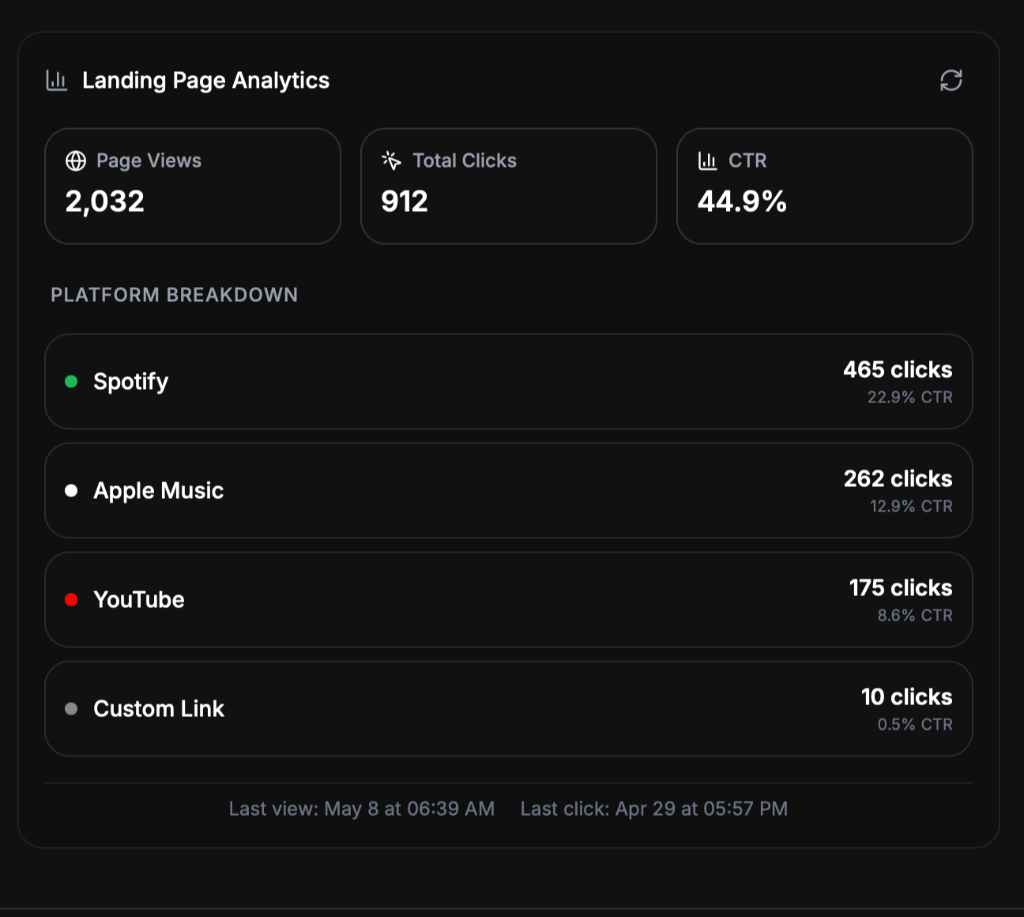Click the red dot next to YouTube
1024x917 pixels.
71,600
